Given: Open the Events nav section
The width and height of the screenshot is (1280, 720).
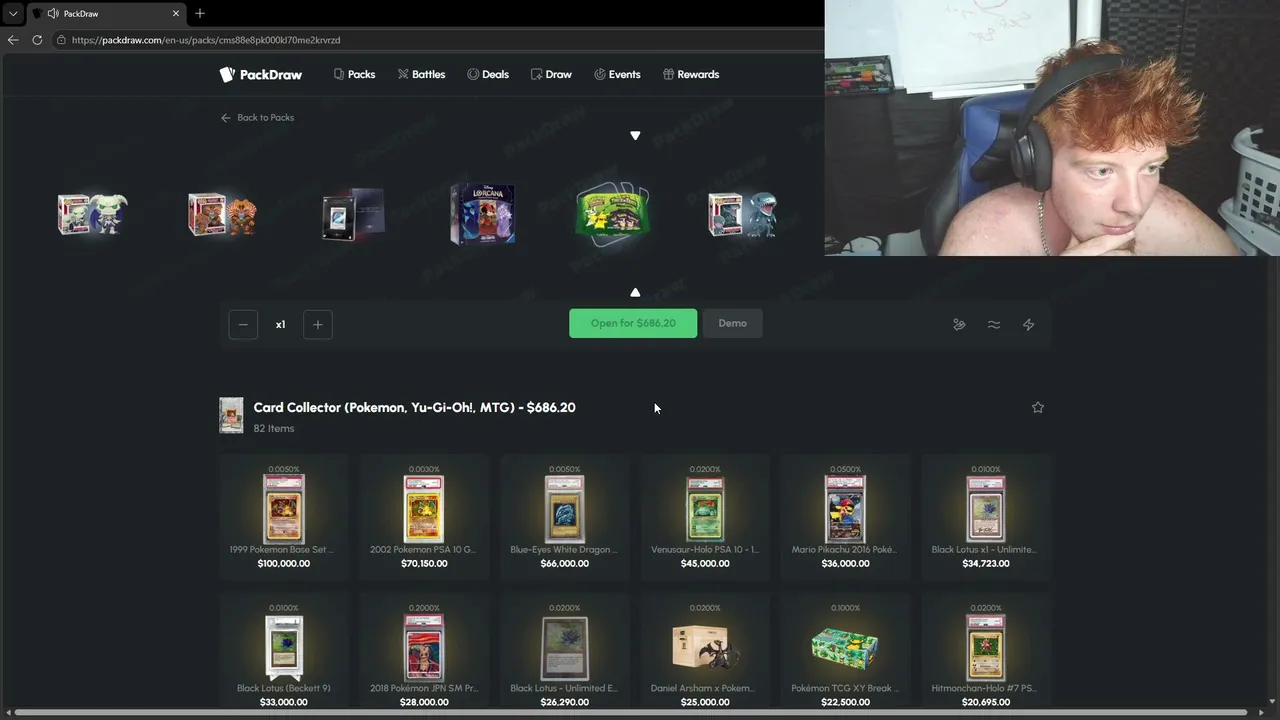Looking at the screenshot, I should [617, 74].
